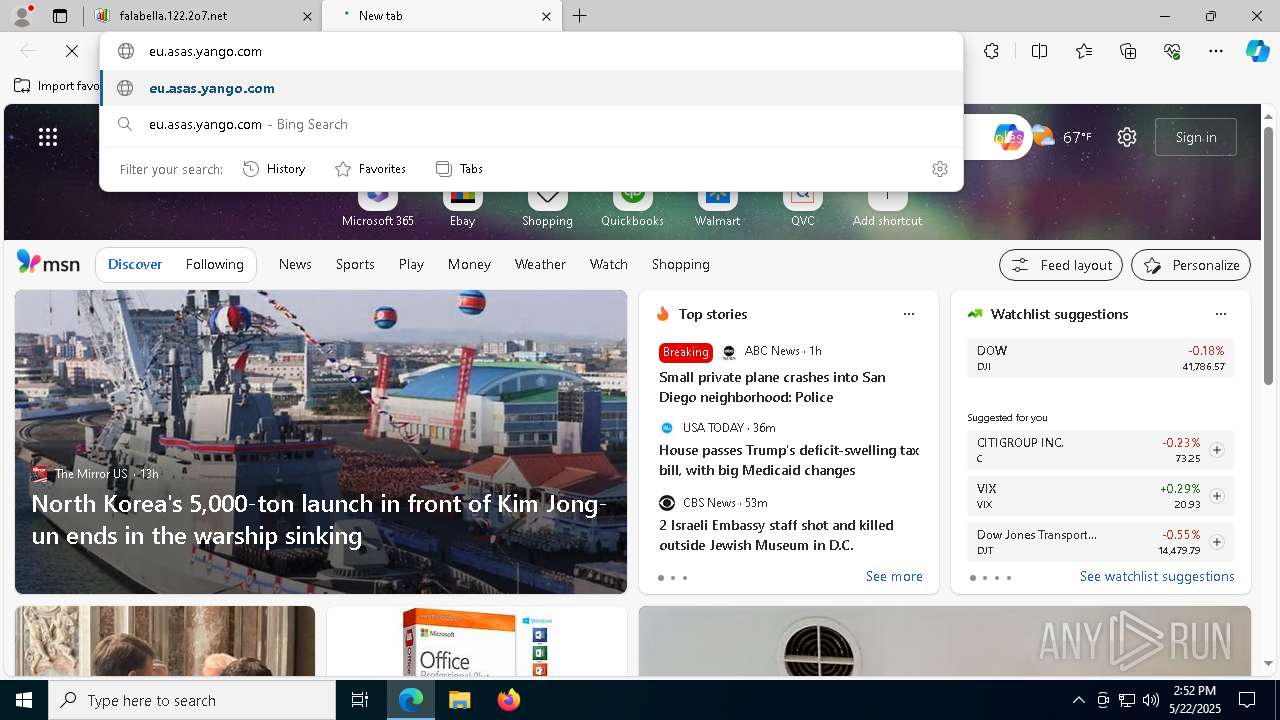Filter search by History

tap(274, 169)
